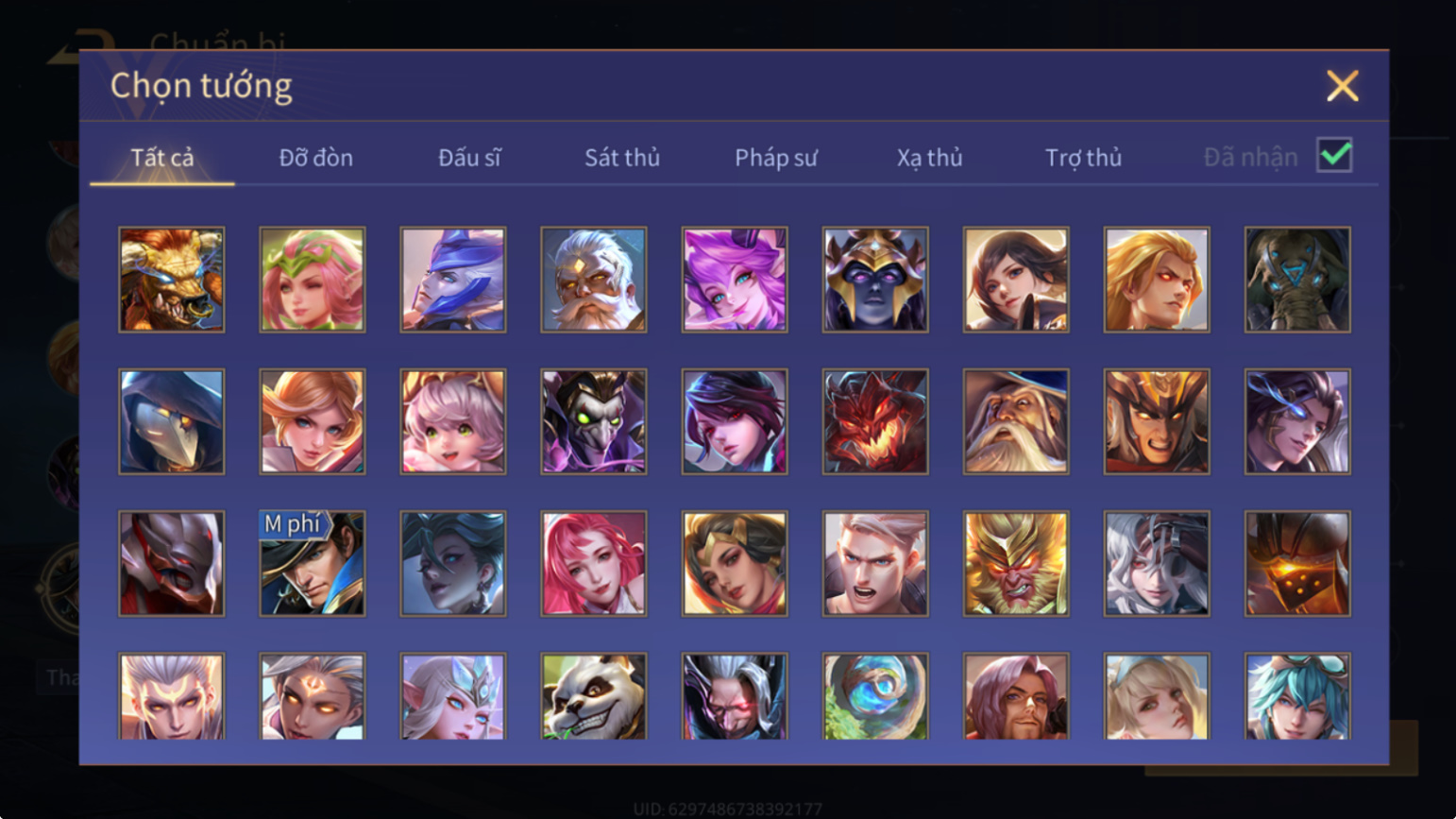The width and height of the screenshot is (1456, 819).
Task: Choose the elephant-headed dark hero
Action: pos(1297,280)
